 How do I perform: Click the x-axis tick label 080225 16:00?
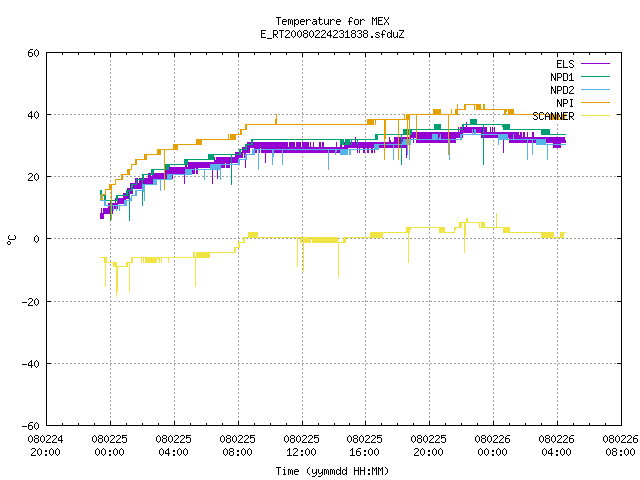tap(365, 446)
